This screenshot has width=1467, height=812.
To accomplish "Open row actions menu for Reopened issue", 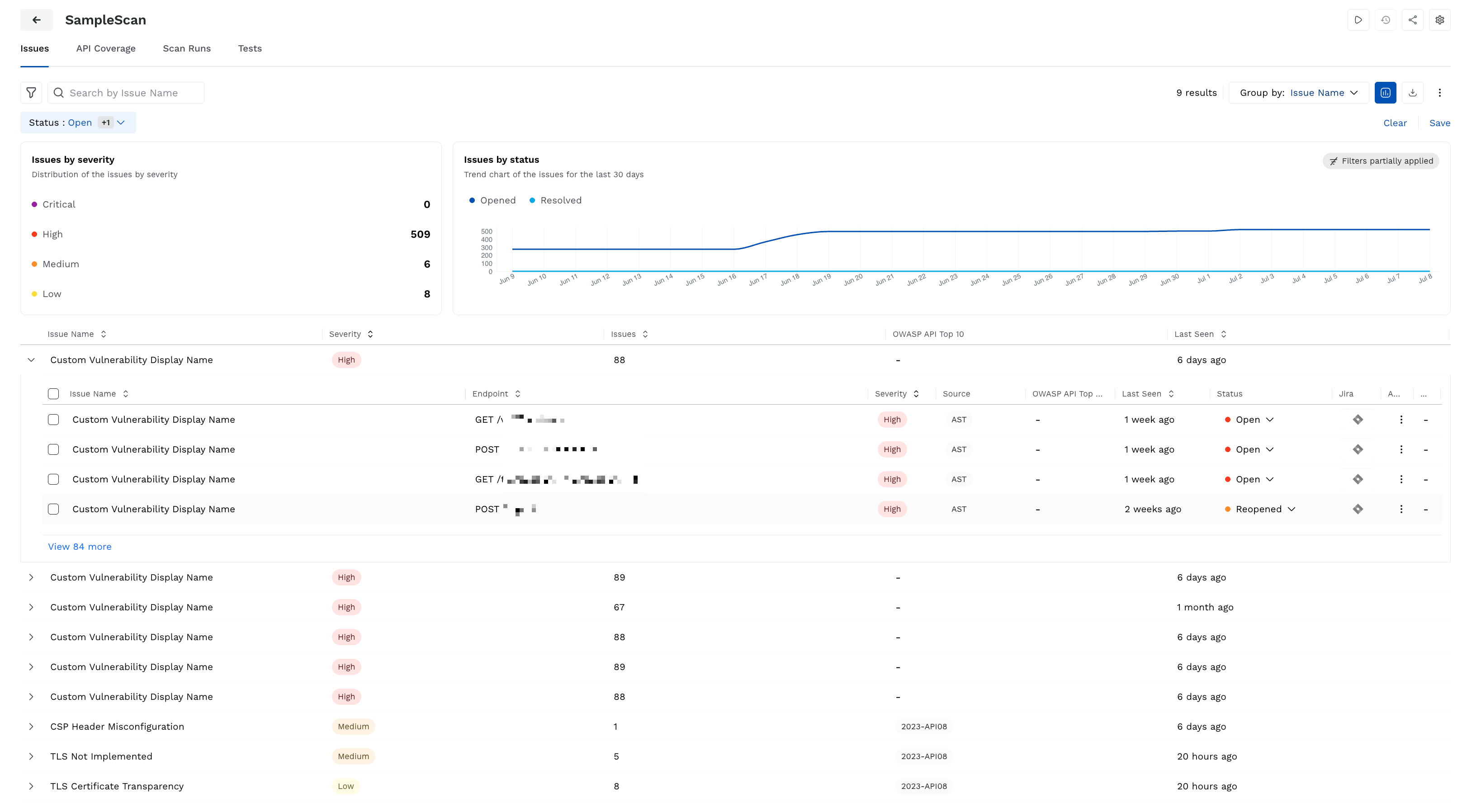I will tap(1401, 509).
